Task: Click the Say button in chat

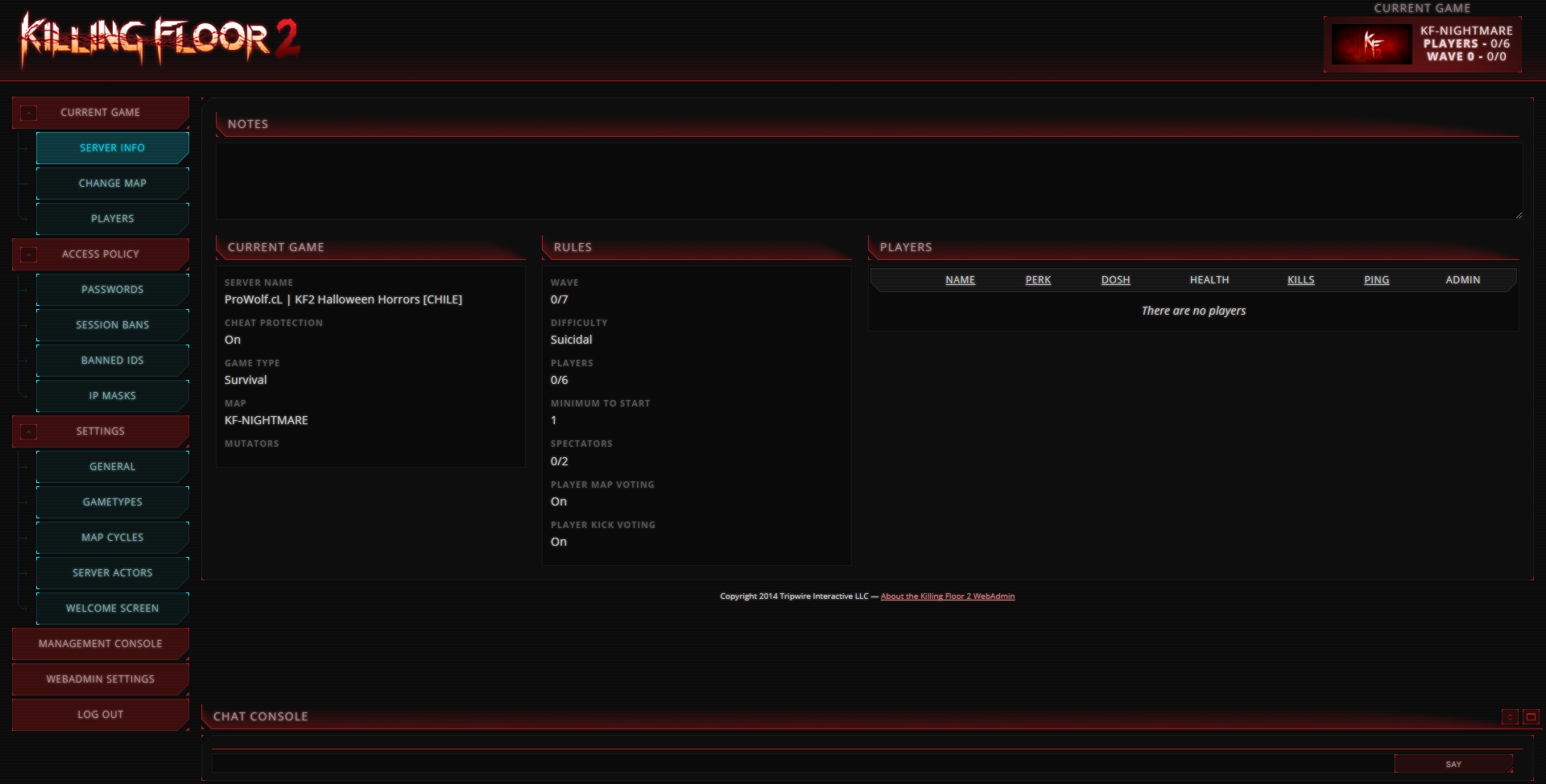Action: point(1453,764)
